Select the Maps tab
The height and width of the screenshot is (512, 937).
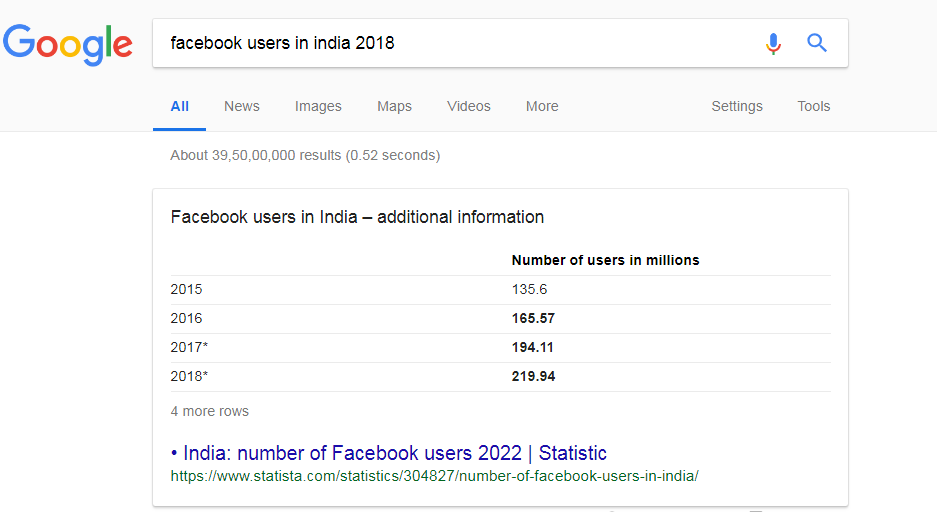394,106
